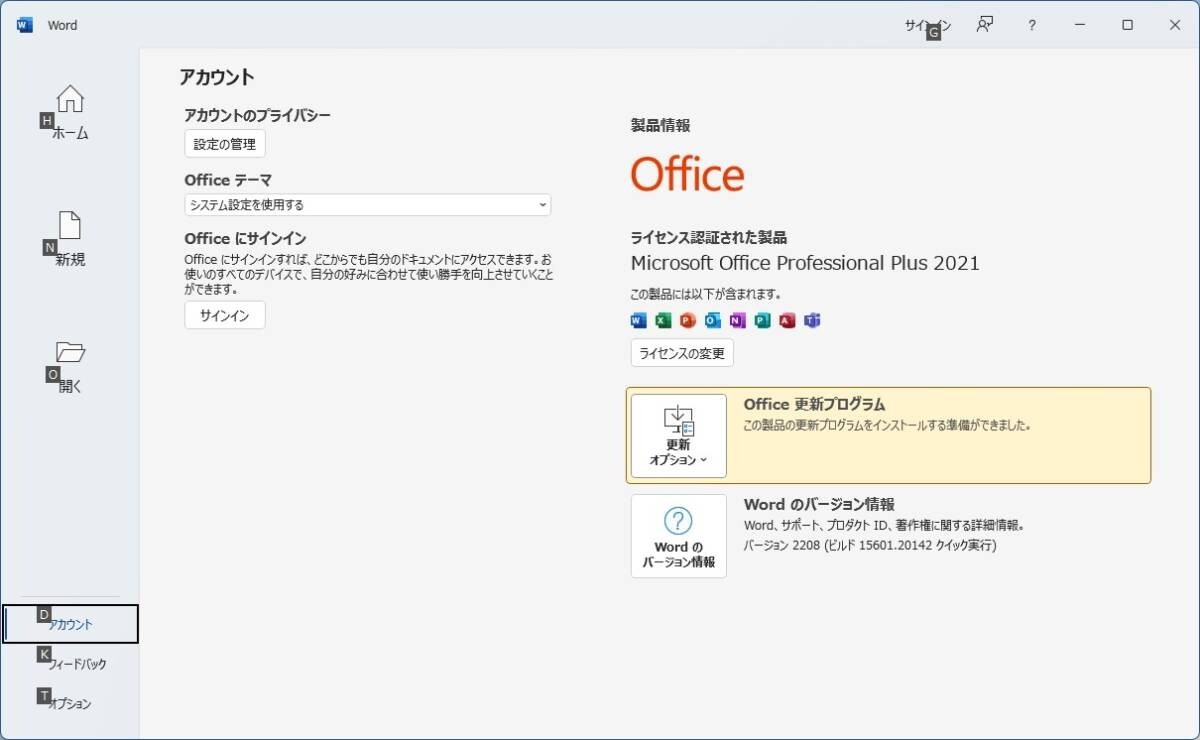Click the text この製品には以下が含まれます。
The width and height of the screenshot is (1200, 740).
(705, 295)
